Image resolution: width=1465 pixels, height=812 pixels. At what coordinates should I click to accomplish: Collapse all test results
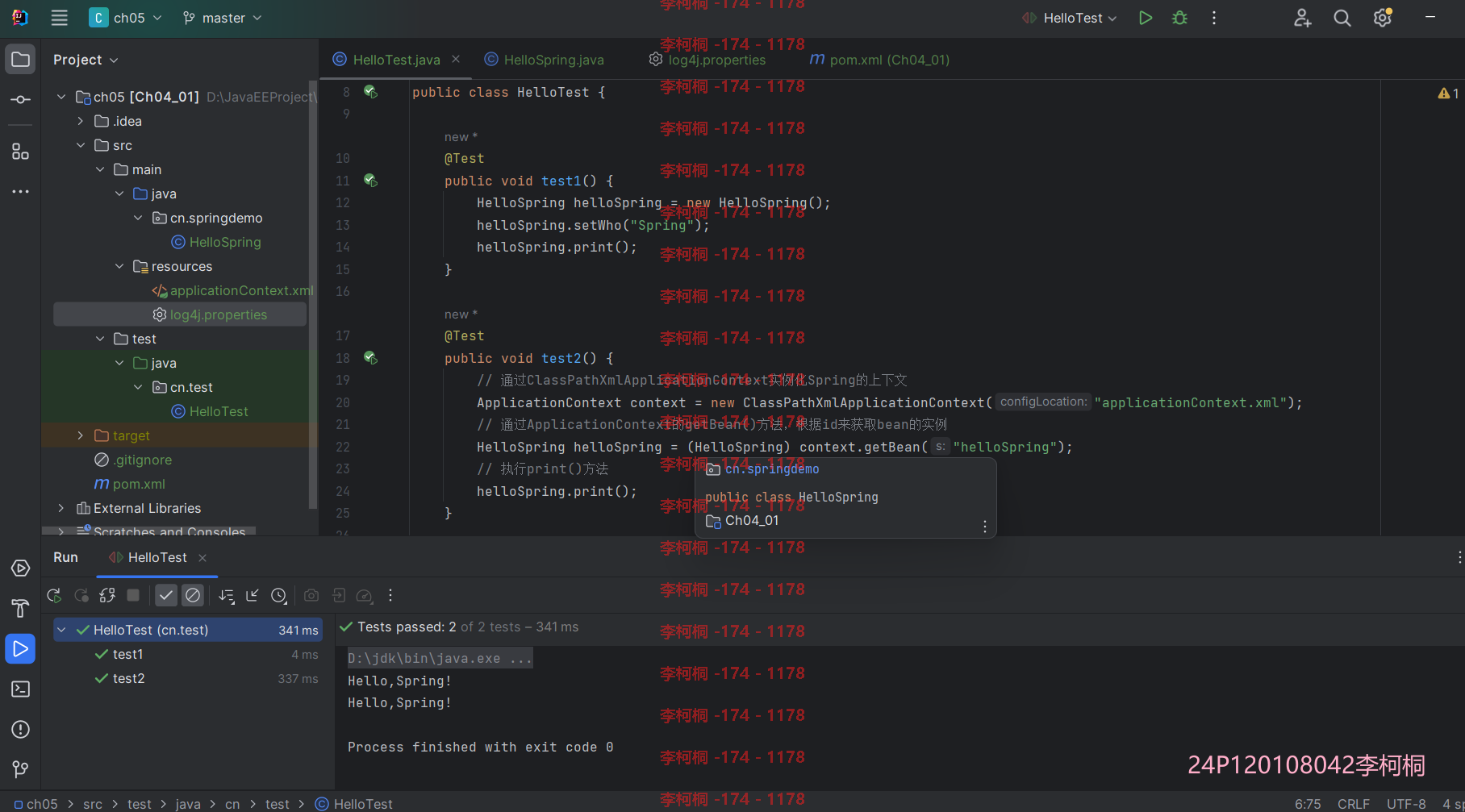[253, 595]
